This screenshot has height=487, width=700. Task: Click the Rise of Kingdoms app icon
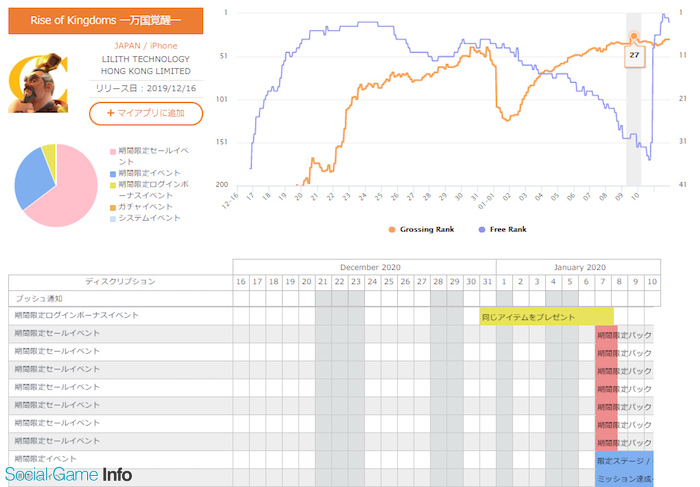pos(38,83)
